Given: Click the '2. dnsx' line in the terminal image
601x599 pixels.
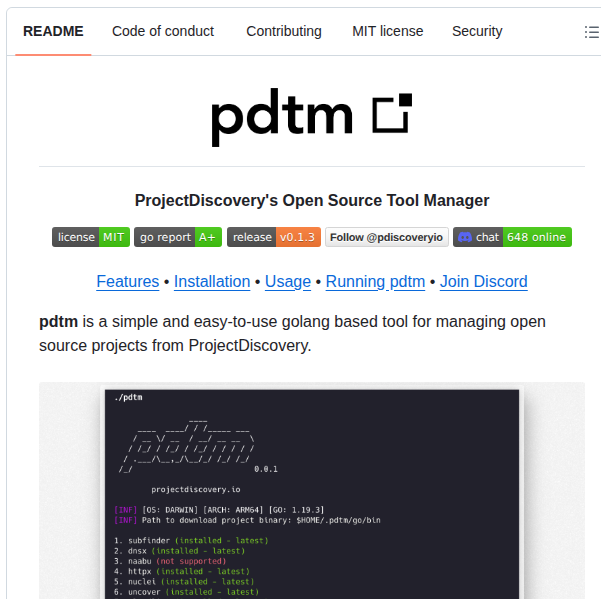Looking at the screenshot, I should pos(179,551).
